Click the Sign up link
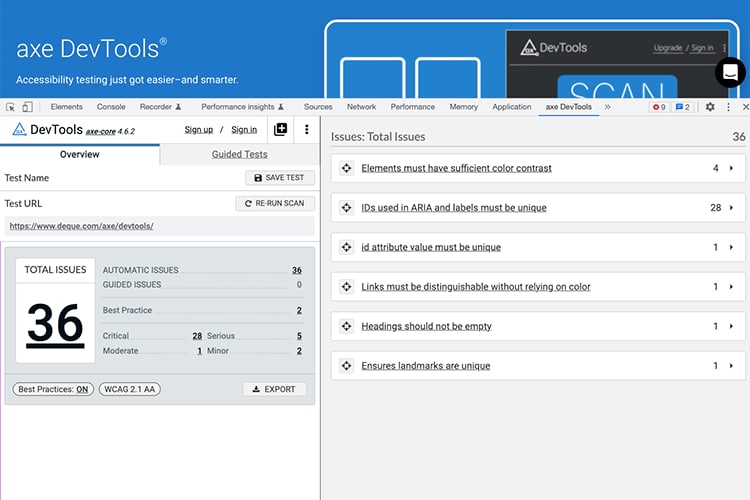This screenshot has width=750, height=500. [x=199, y=130]
